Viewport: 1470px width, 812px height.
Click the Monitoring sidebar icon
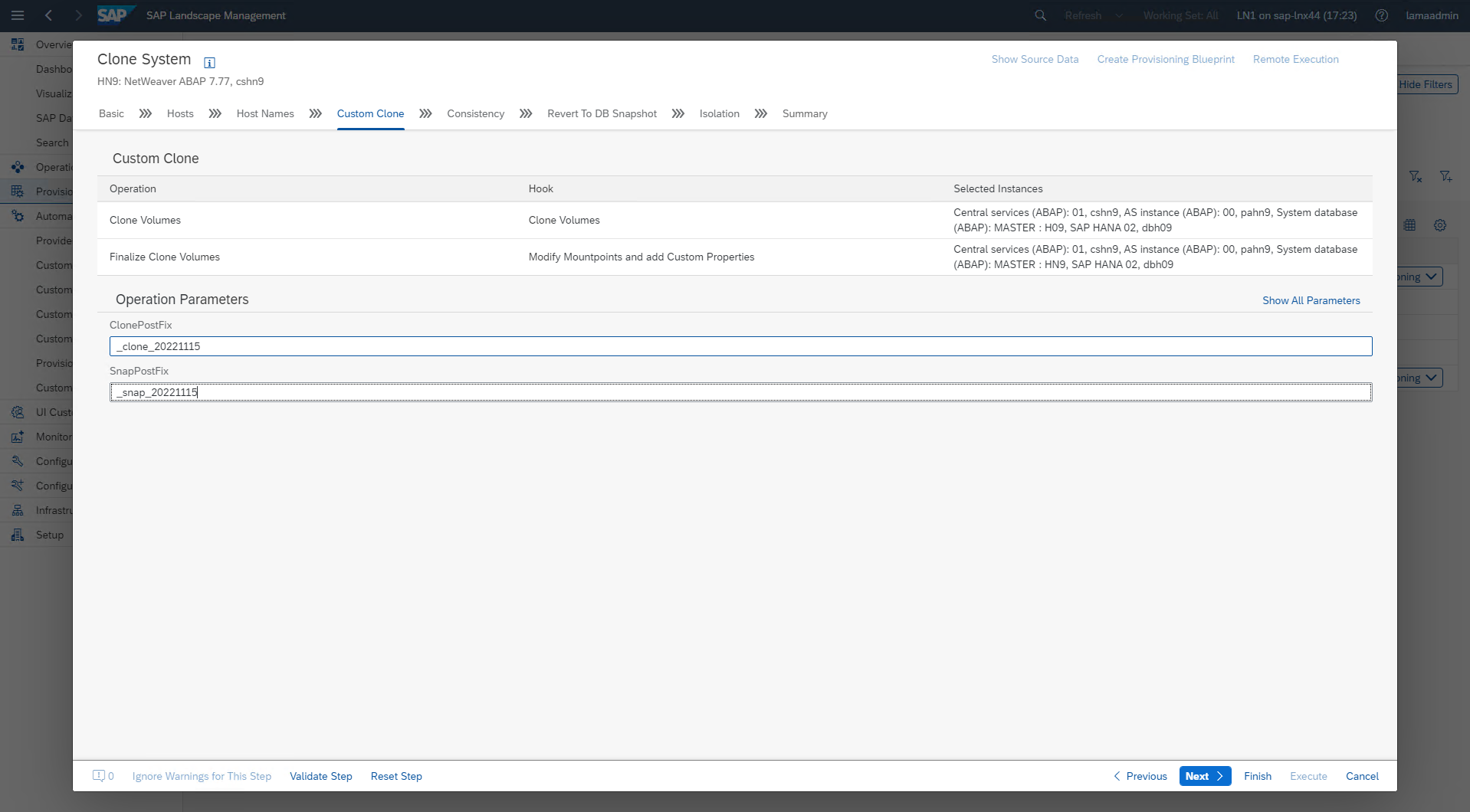click(x=18, y=437)
